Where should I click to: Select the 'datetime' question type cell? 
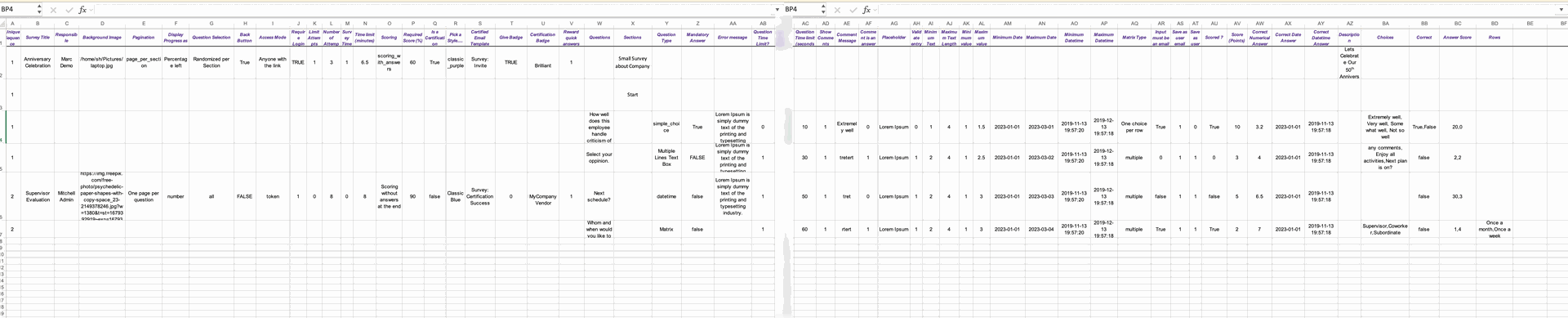tap(666, 196)
